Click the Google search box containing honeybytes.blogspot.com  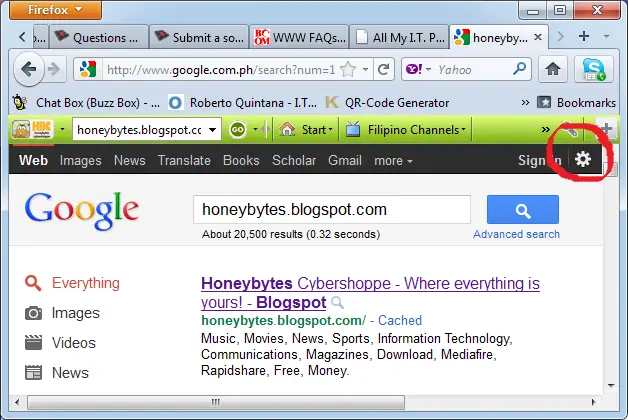coord(332,209)
